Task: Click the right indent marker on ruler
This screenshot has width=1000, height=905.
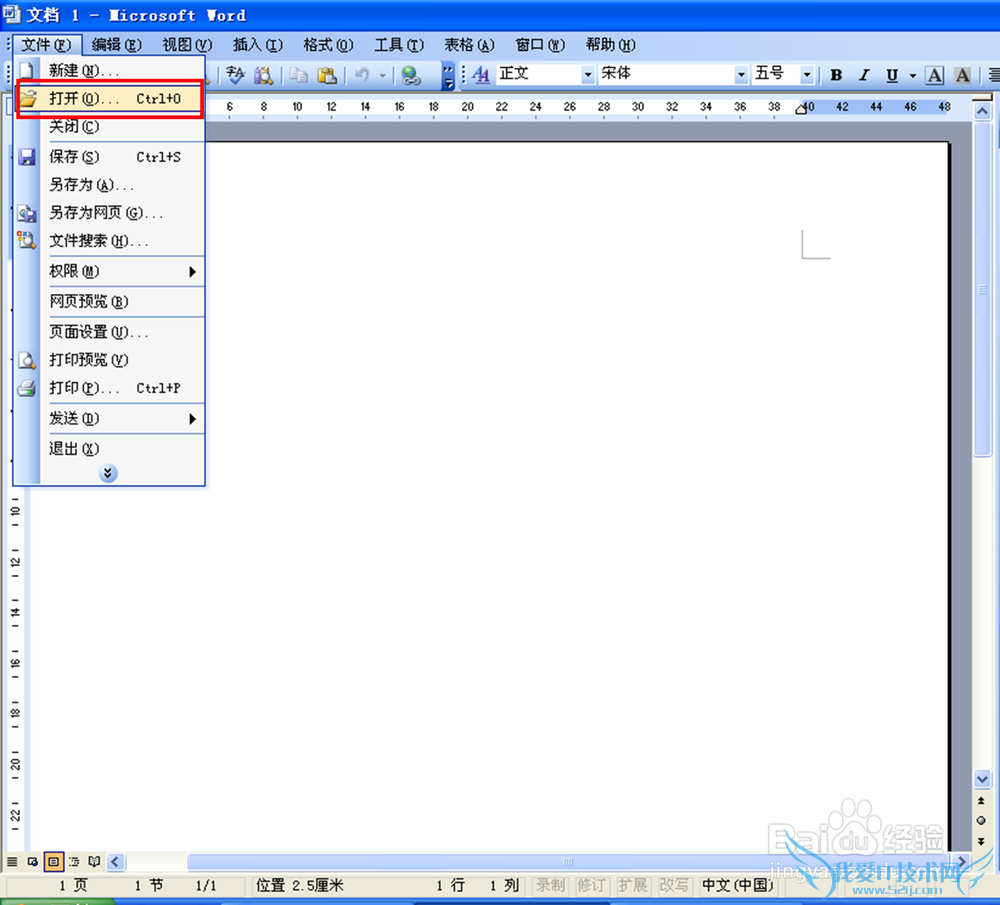Action: [x=801, y=109]
